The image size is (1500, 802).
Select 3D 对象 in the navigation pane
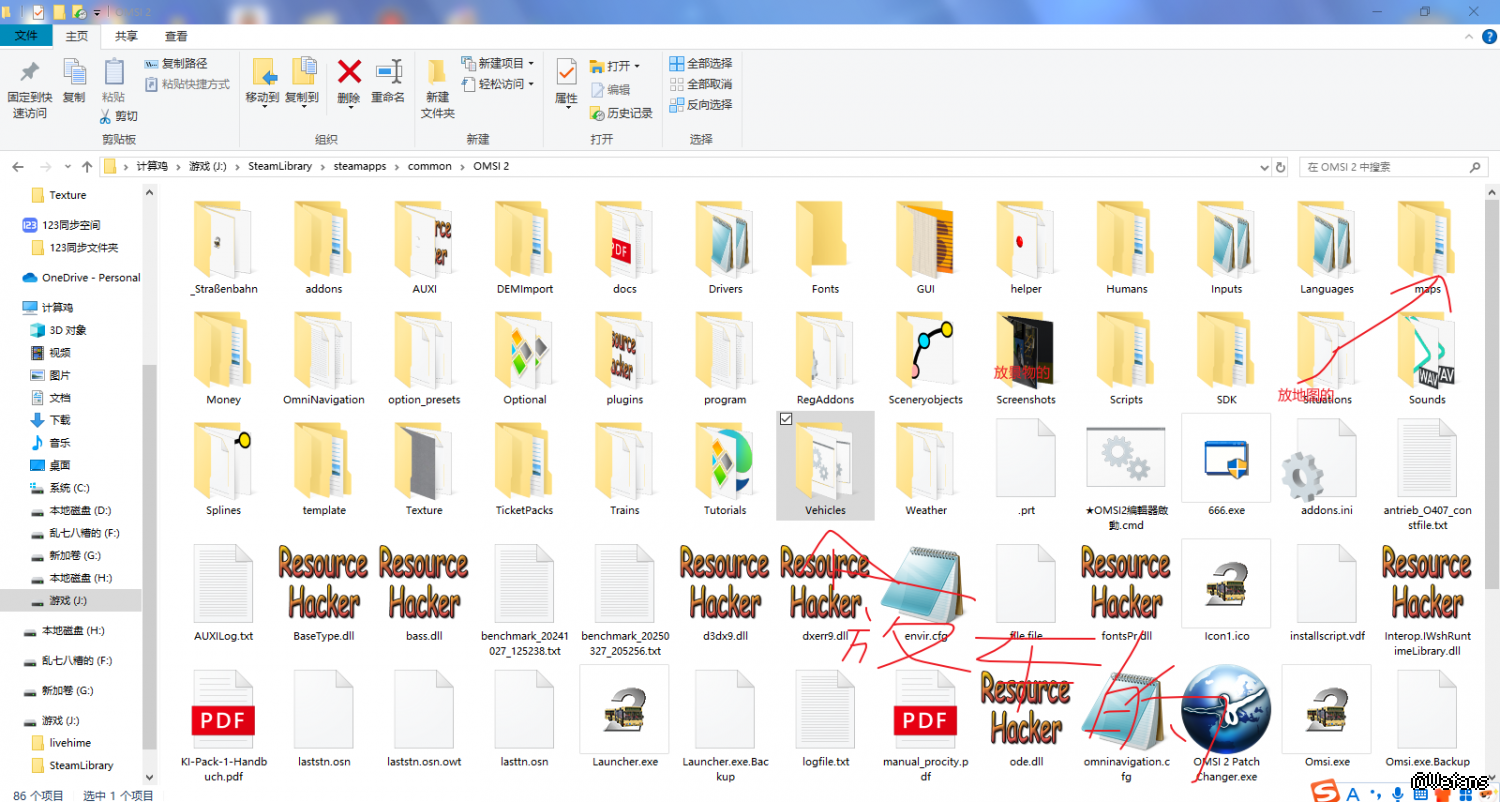(x=59, y=330)
